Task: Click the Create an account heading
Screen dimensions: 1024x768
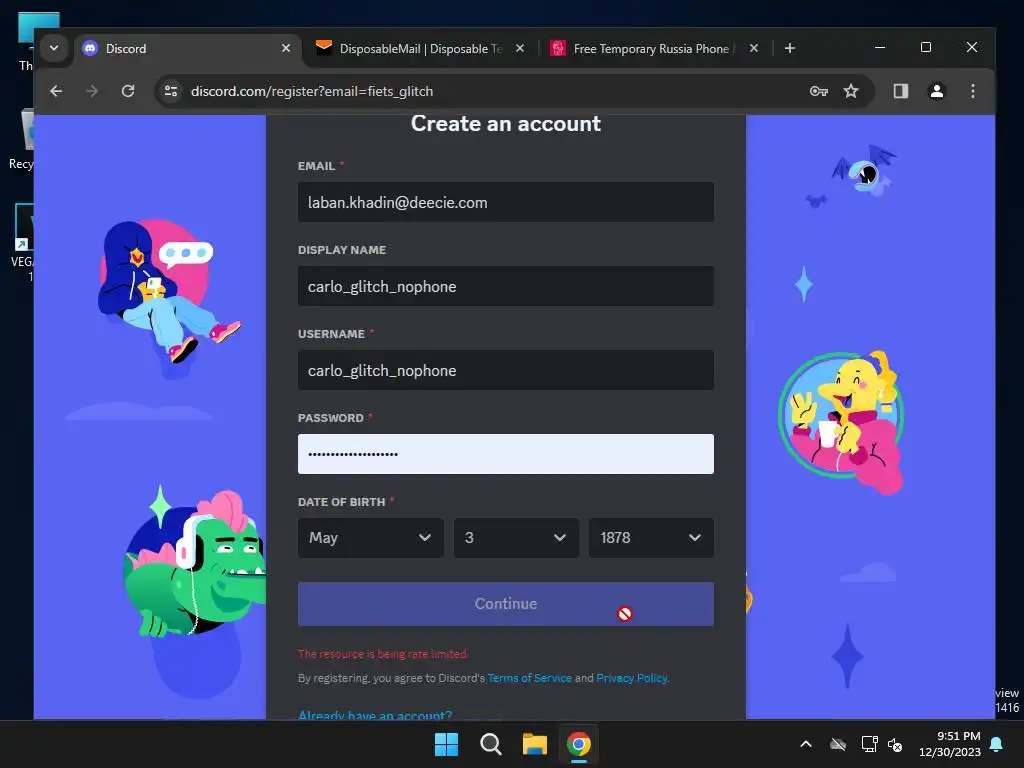Action: click(505, 123)
